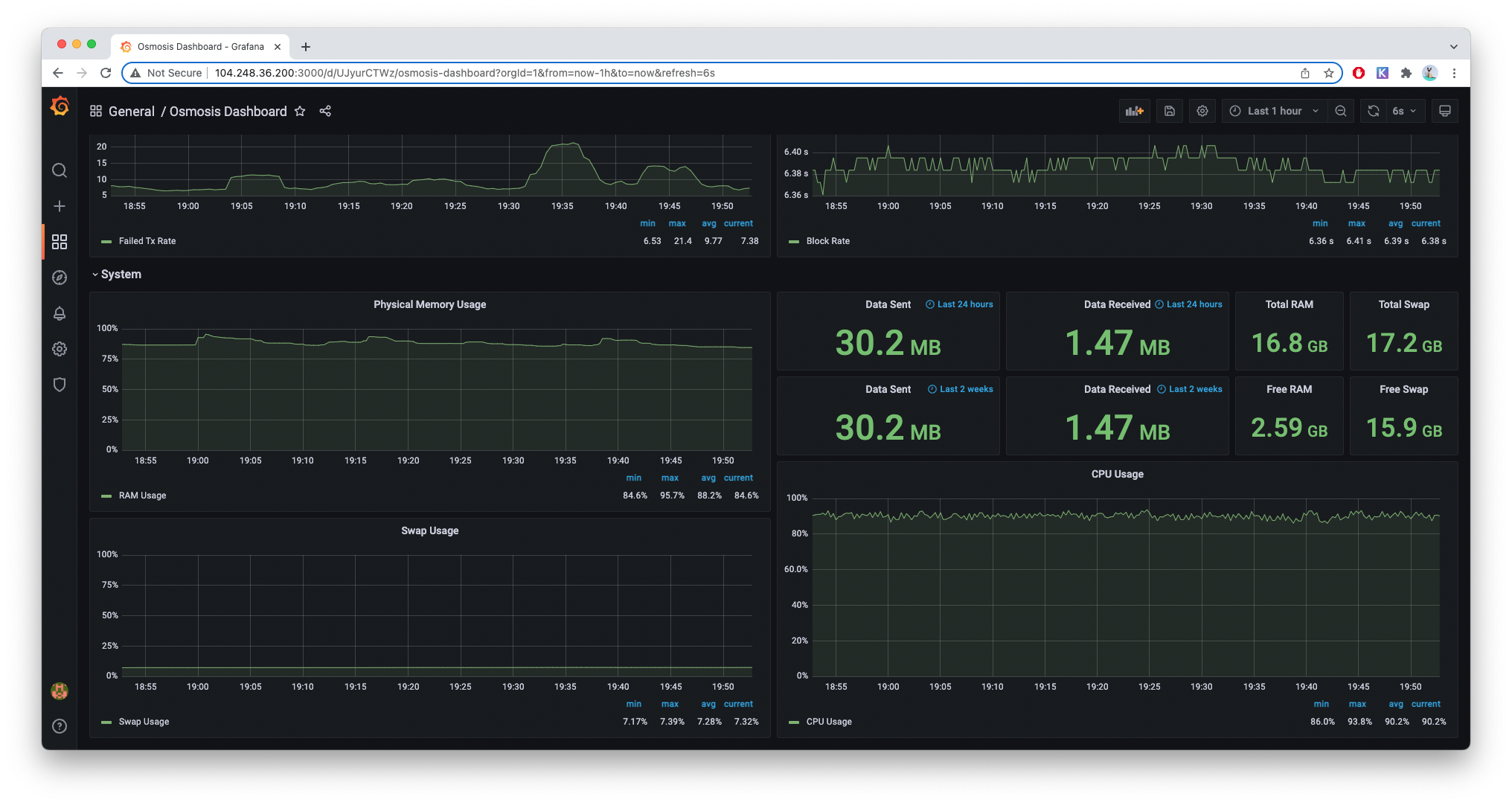Image resolution: width=1512 pixels, height=805 pixels.
Task: Zoom out the time range
Action: tap(1341, 111)
